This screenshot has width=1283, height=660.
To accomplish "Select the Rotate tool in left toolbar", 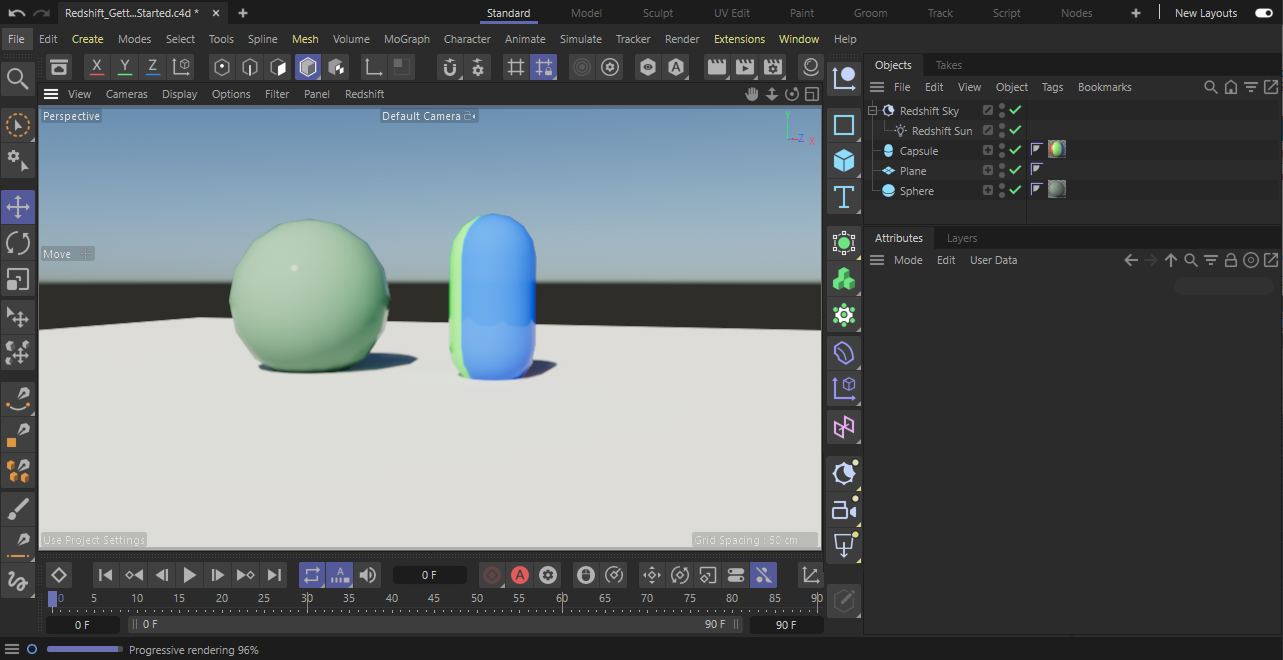I will (x=18, y=243).
